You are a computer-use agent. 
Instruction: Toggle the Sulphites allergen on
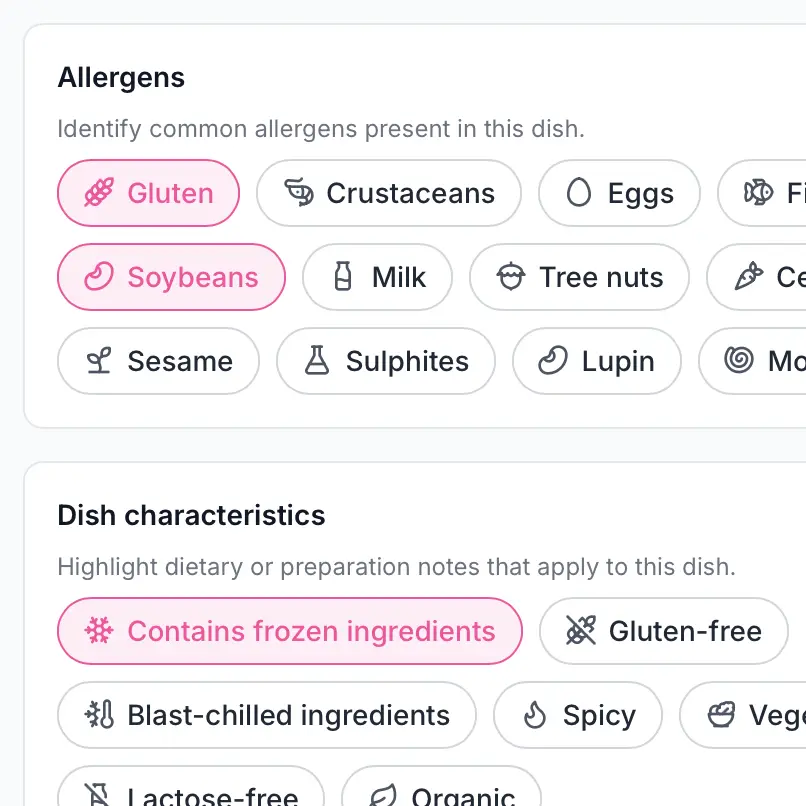(385, 361)
